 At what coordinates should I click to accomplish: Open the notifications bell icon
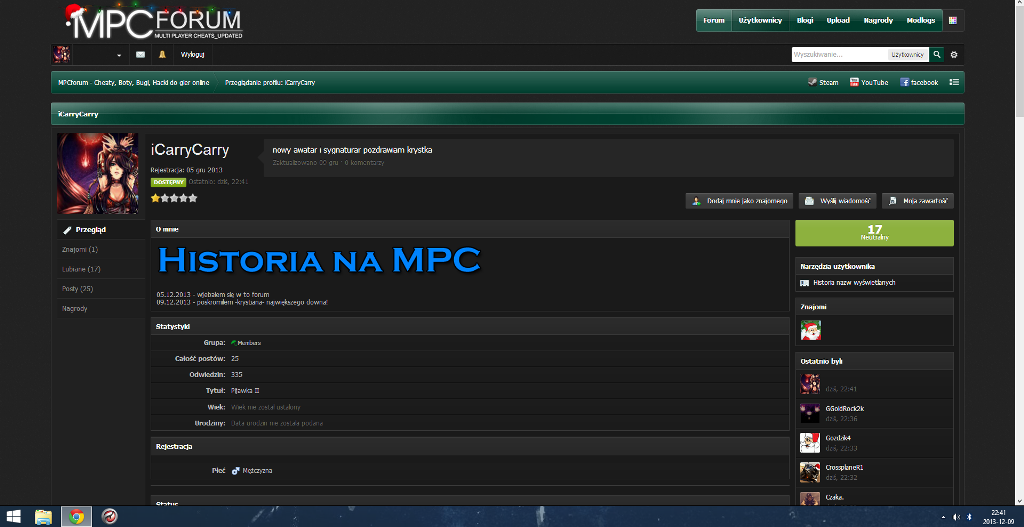(x=161, y=55)
